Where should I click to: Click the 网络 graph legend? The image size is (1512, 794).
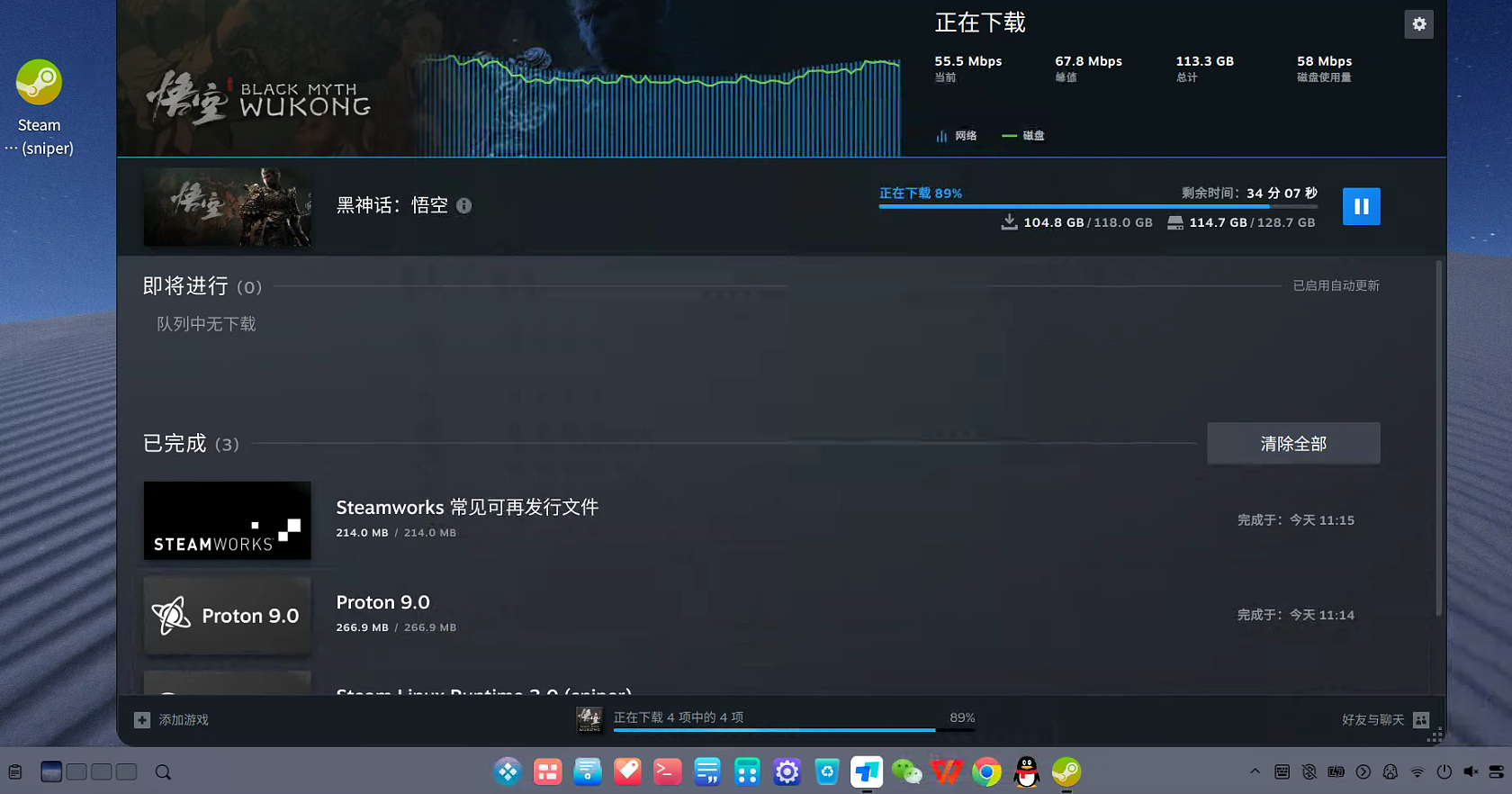(x=956, y=136)
